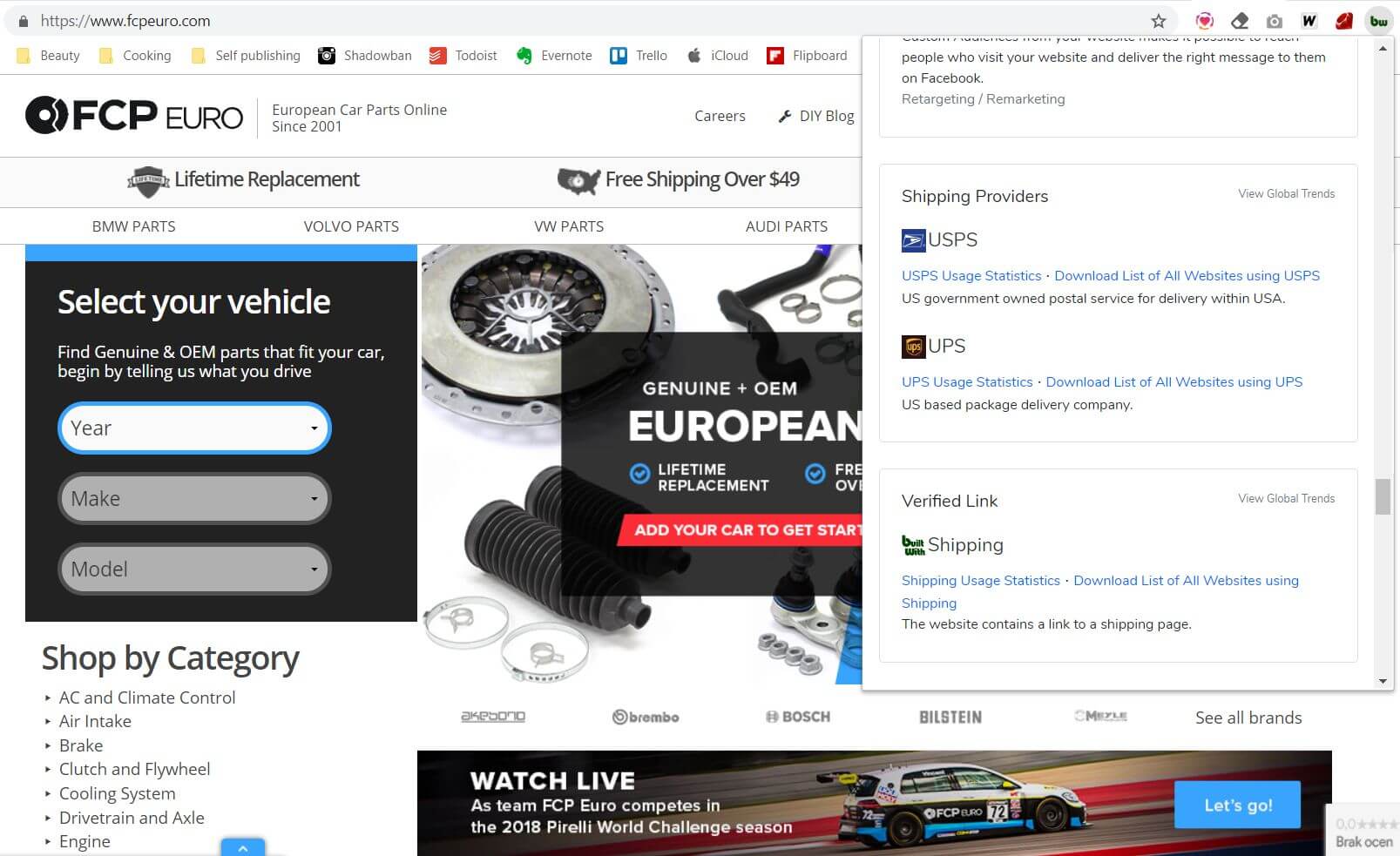Screen dimensions: 1400x856
Task: Click the panel scroll up arrow
Action: [1383, 48]
